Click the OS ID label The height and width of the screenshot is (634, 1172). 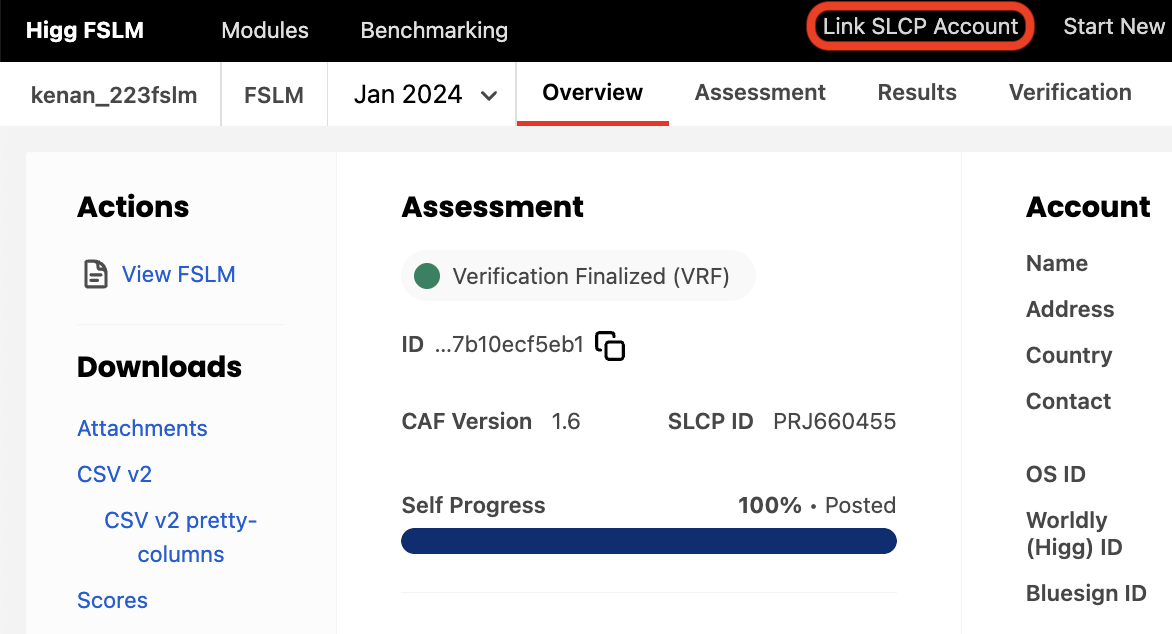click(1055, 474)
